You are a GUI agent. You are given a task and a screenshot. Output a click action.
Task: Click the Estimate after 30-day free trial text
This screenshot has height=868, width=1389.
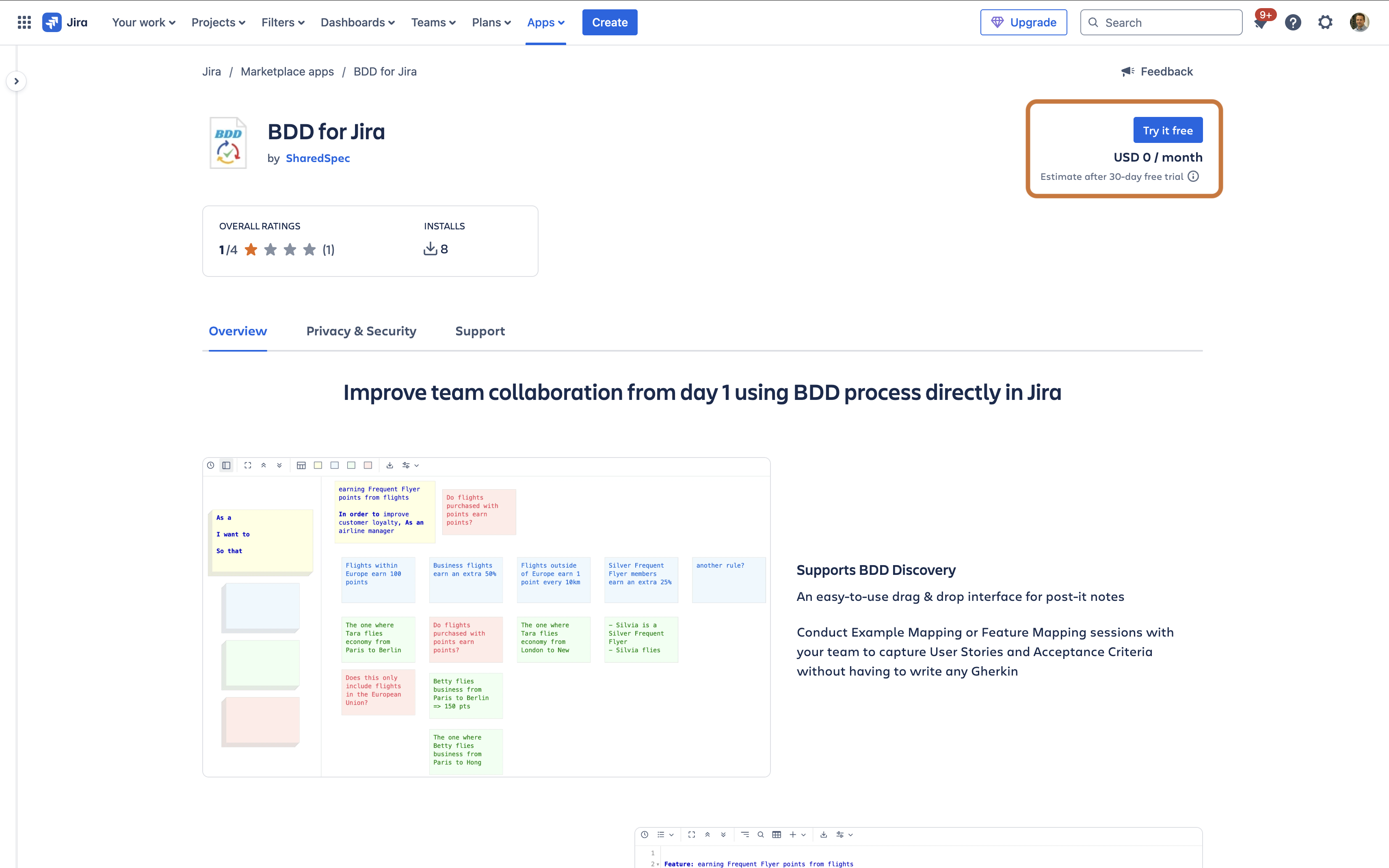[1112, 176]
